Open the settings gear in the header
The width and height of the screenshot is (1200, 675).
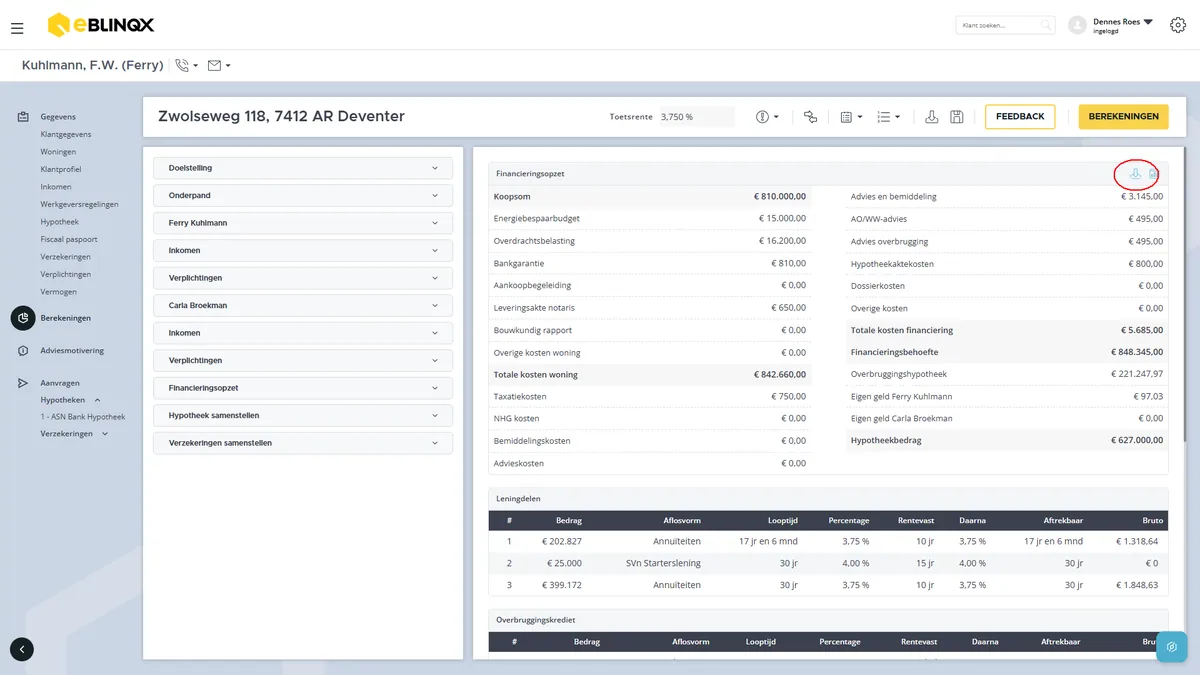point(1177,25)
